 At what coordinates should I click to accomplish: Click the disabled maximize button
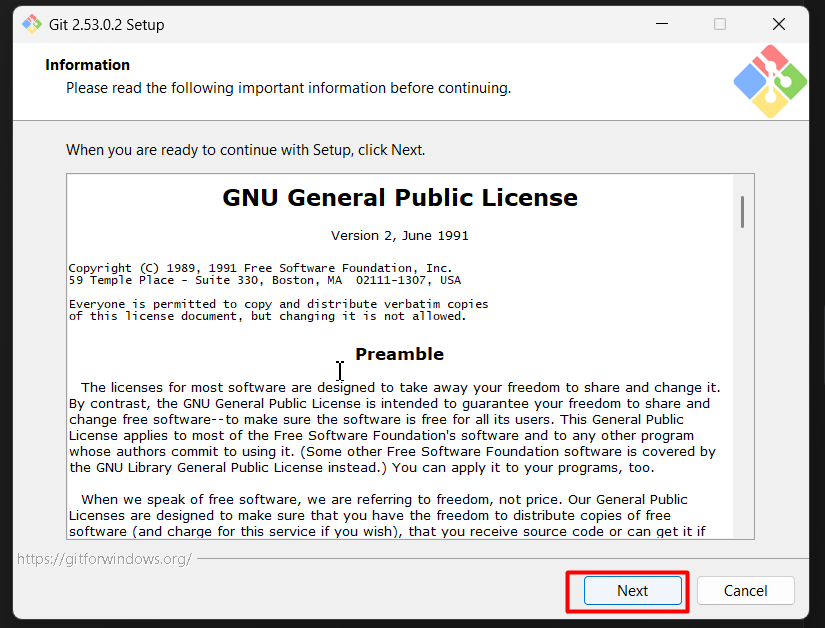click(x=720, y=24)
